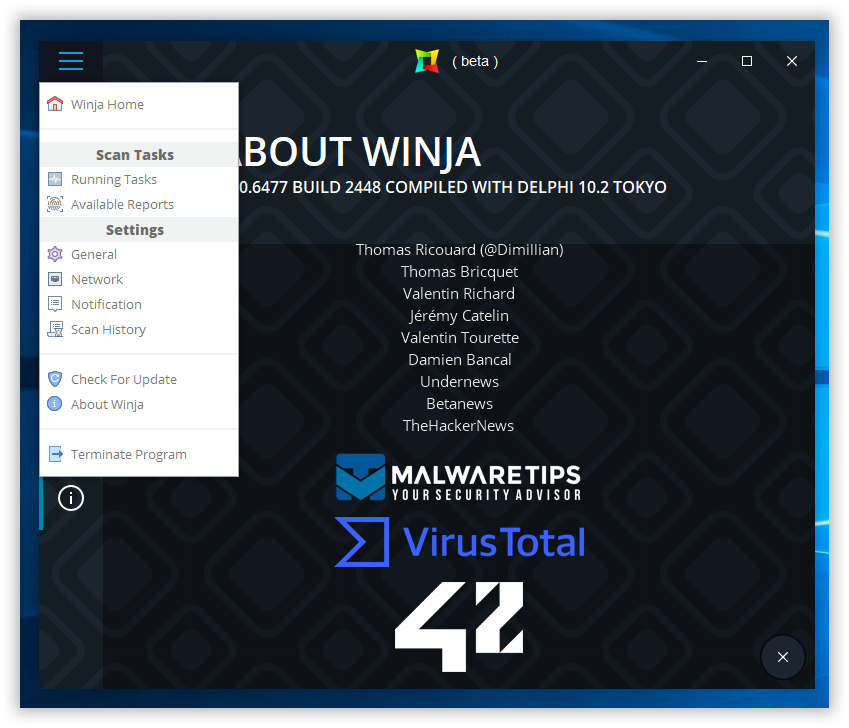The width and height of the screenshot is (849, 728).
Task: Open Notification settings entry
Action: (x=139, y=304)
